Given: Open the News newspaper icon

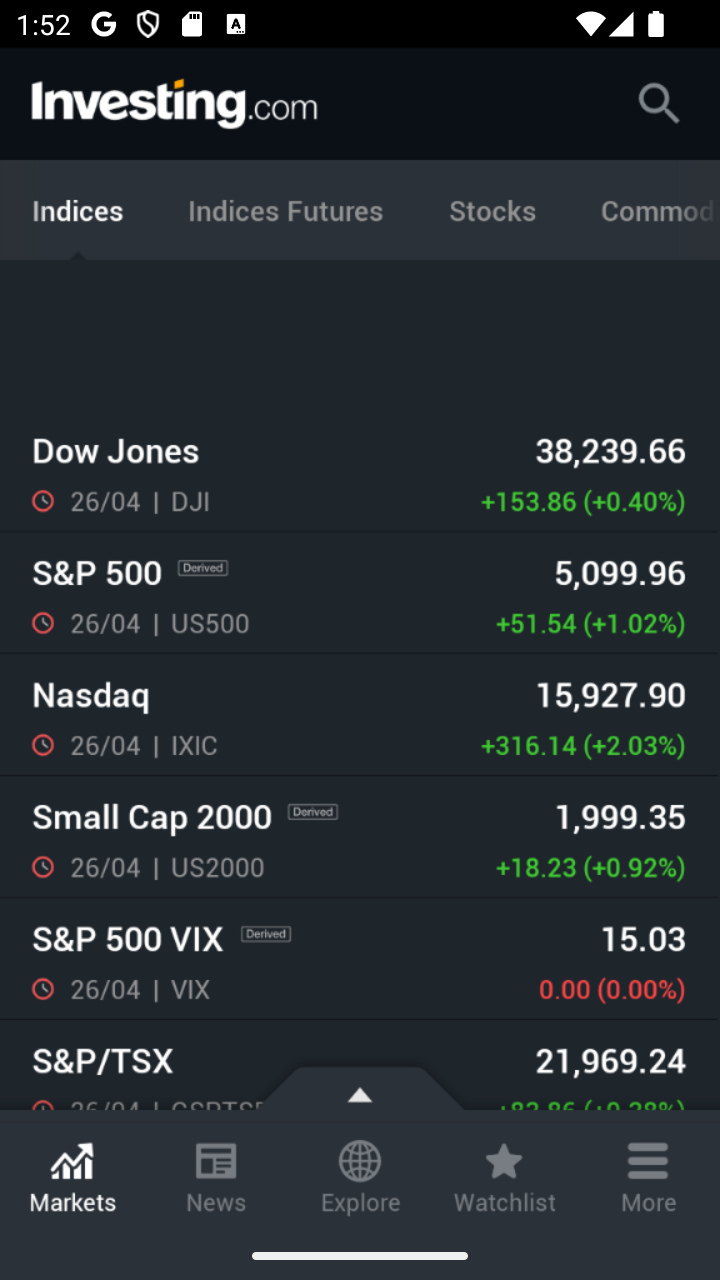Looking at the screenshot, I should tap(216, 1162).
